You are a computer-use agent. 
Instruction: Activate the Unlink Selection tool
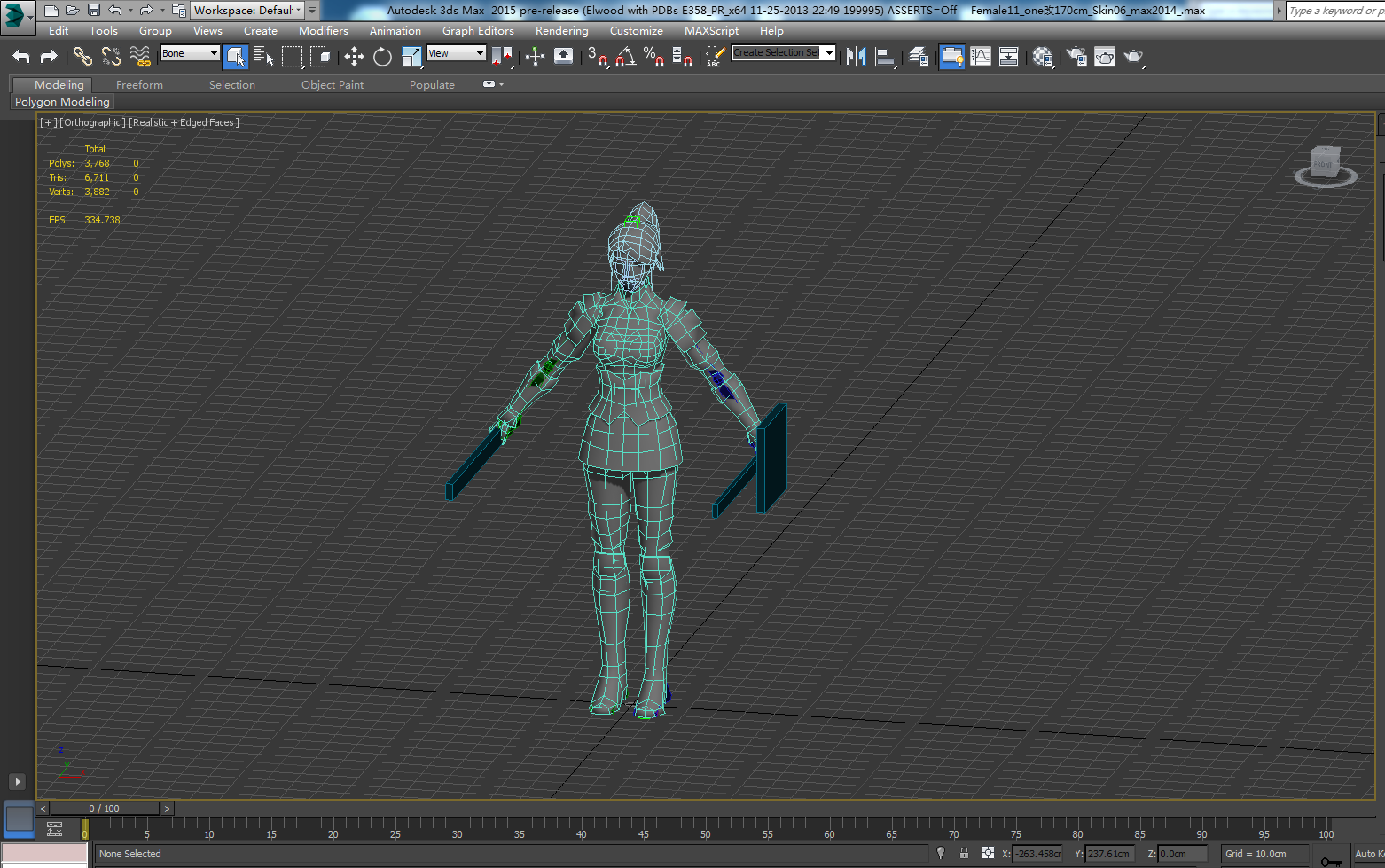click(x=111, y=57)
